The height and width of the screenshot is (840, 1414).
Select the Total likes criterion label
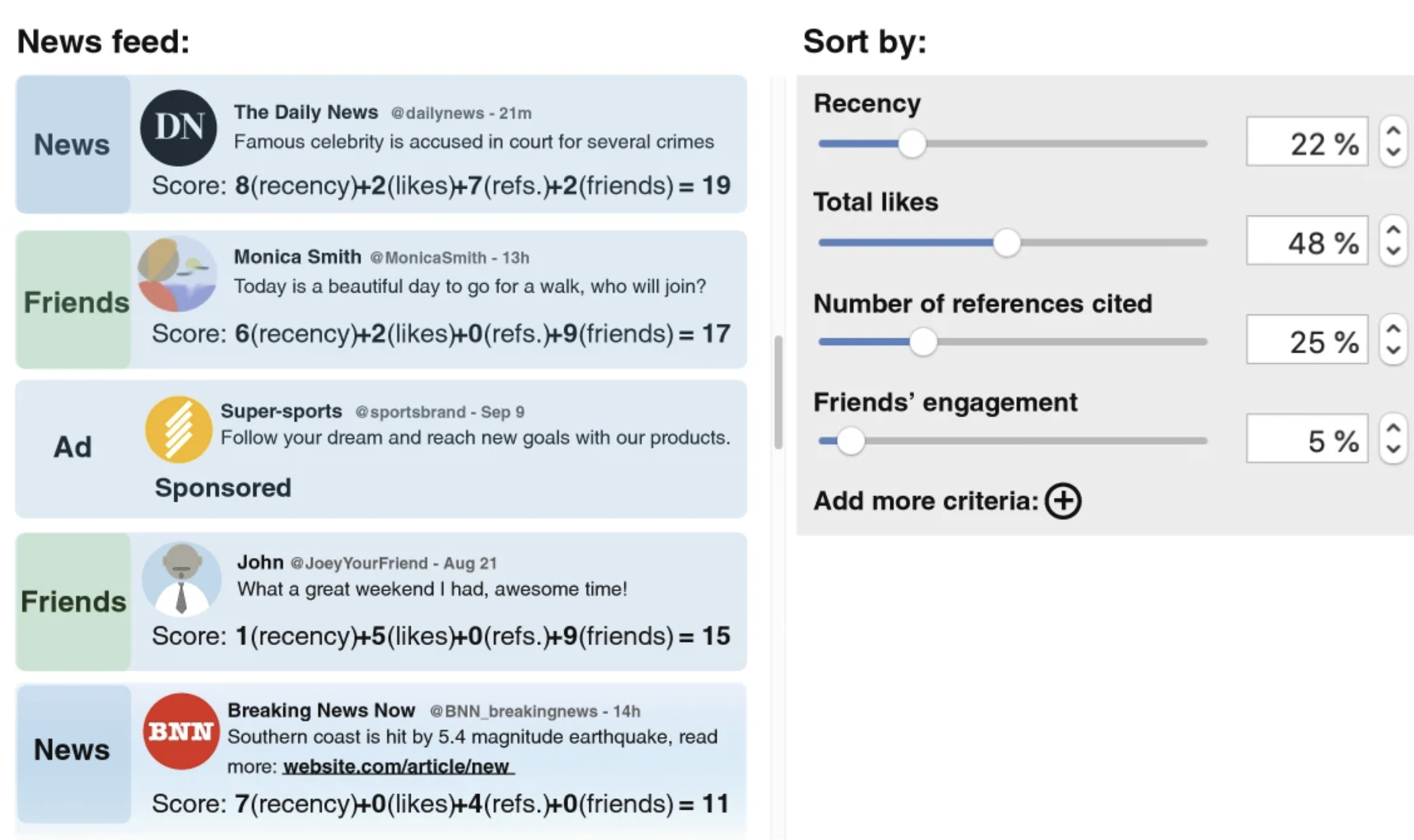(x=876, y=202)
